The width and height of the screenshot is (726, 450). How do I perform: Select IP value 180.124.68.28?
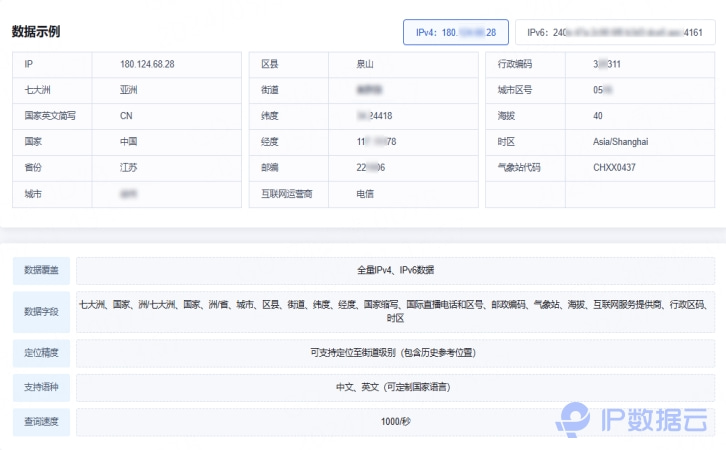147,64
